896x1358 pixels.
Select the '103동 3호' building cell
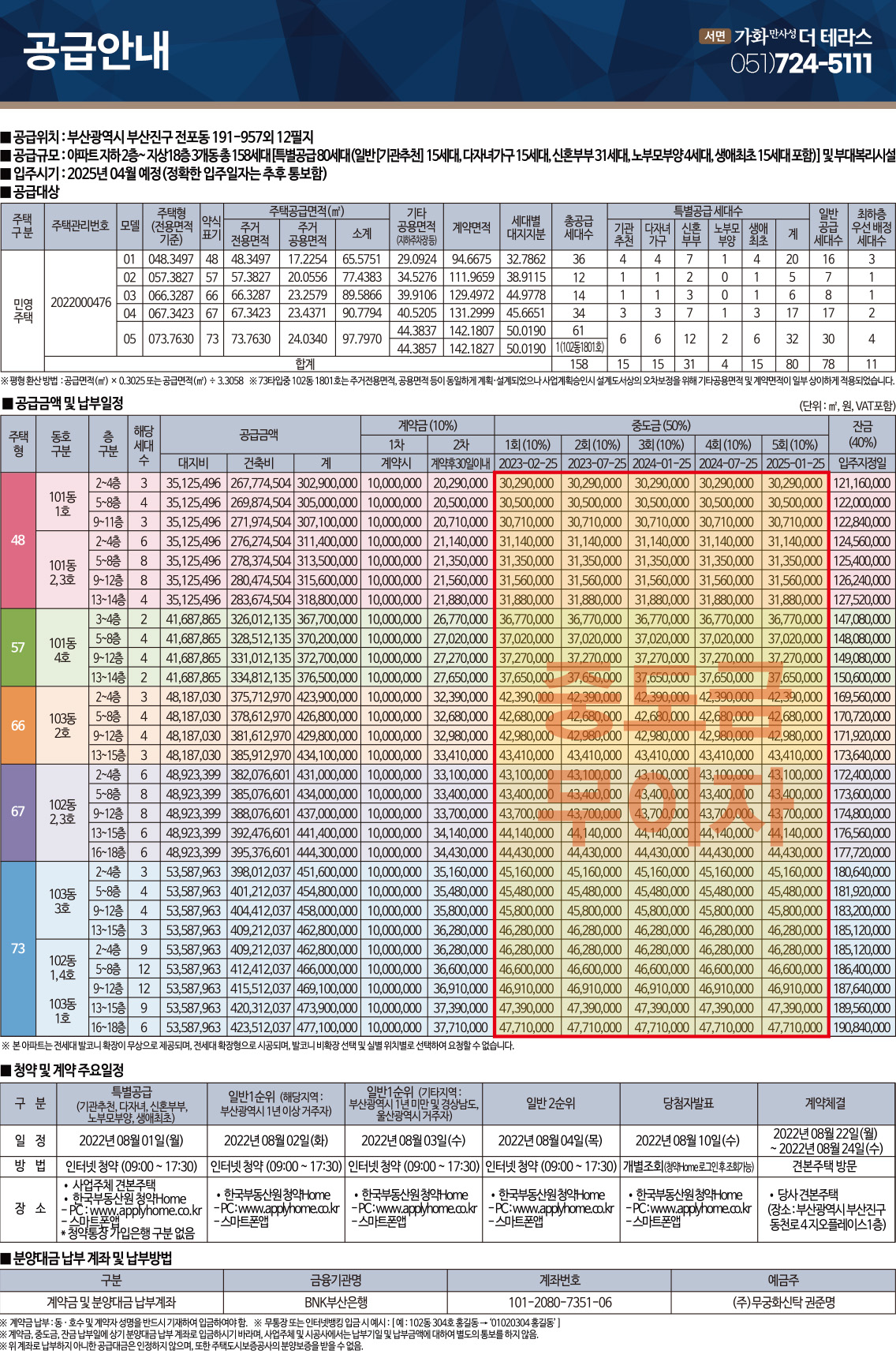point(62,901)
